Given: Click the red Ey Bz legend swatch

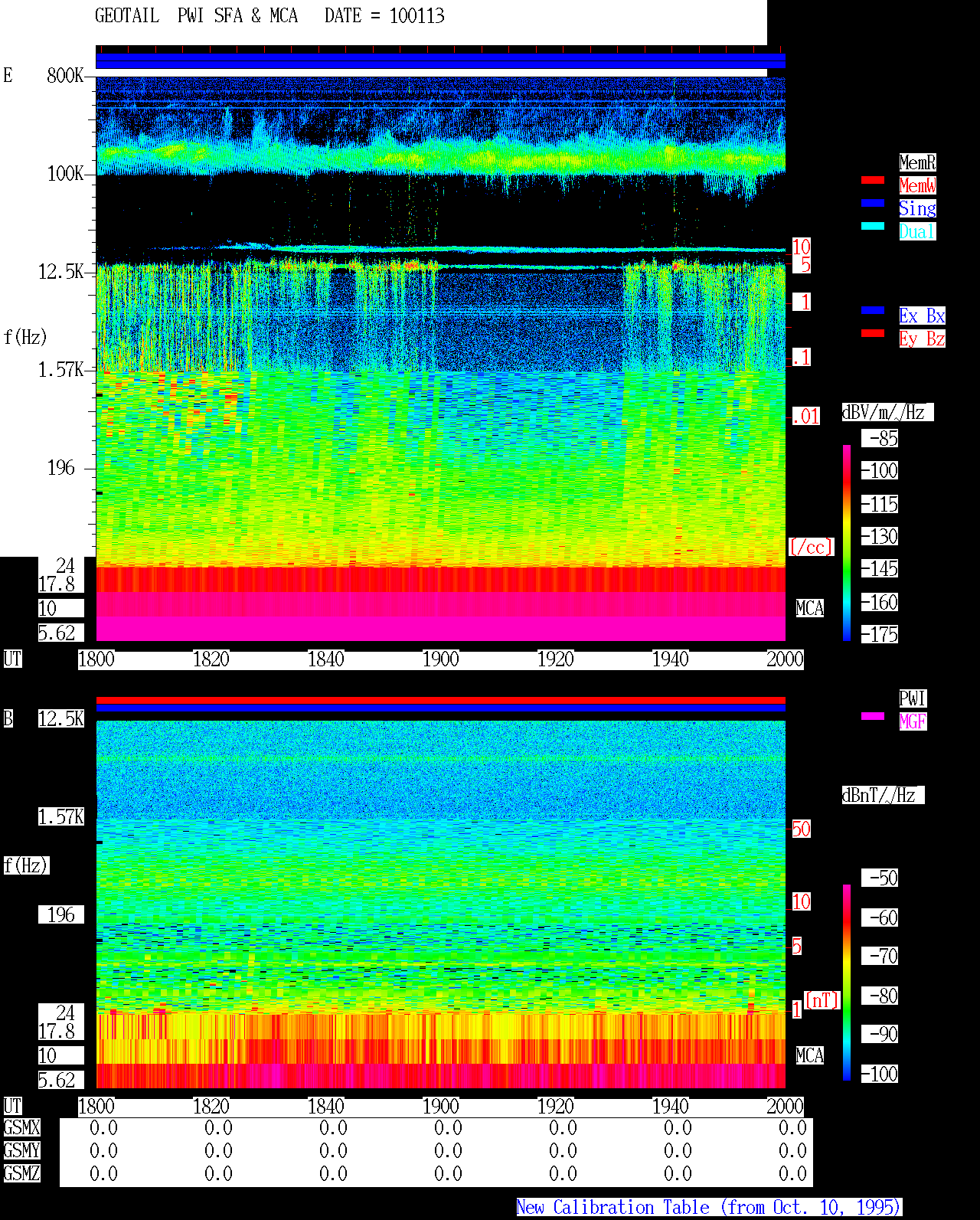Looking at the screenshot, I should click(x=873, y=333).
